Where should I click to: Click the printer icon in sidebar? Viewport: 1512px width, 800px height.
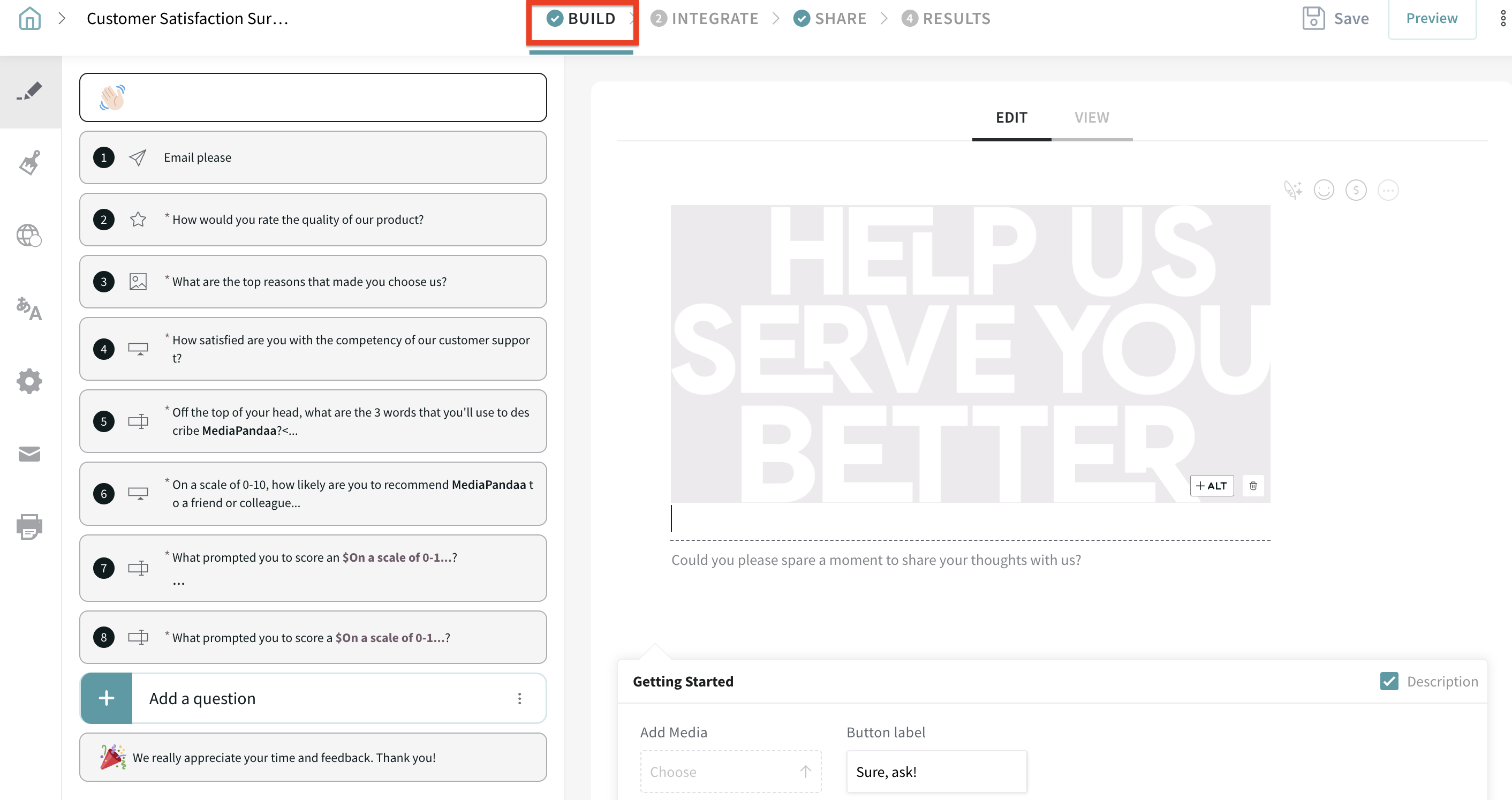29,526
